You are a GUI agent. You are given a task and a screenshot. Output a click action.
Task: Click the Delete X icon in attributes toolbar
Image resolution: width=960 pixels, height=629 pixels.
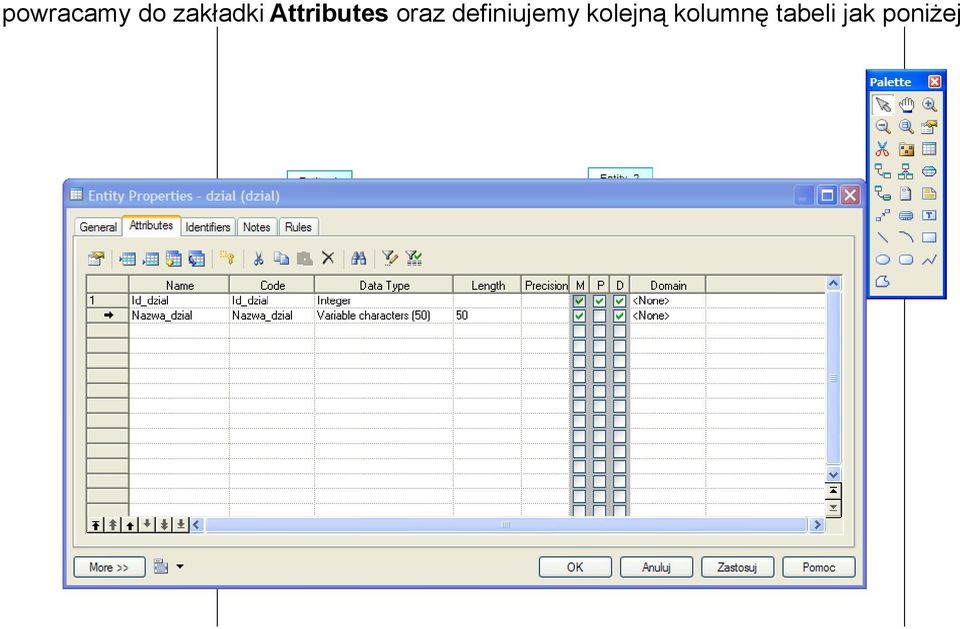coord(328,258)
